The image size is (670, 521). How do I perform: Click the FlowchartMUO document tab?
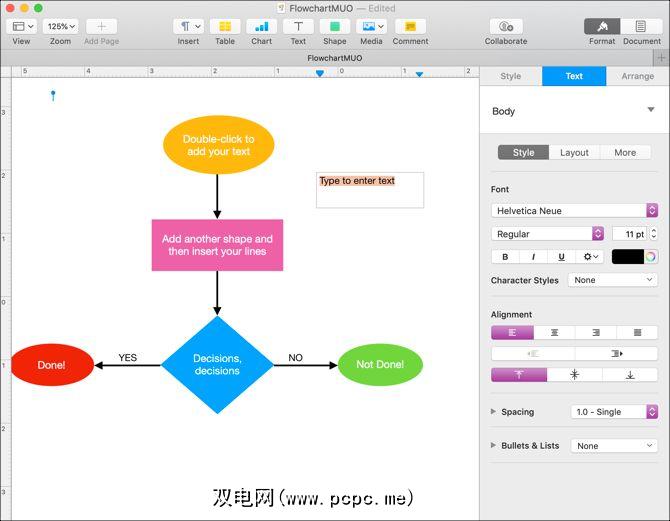[x=335, y=58]
